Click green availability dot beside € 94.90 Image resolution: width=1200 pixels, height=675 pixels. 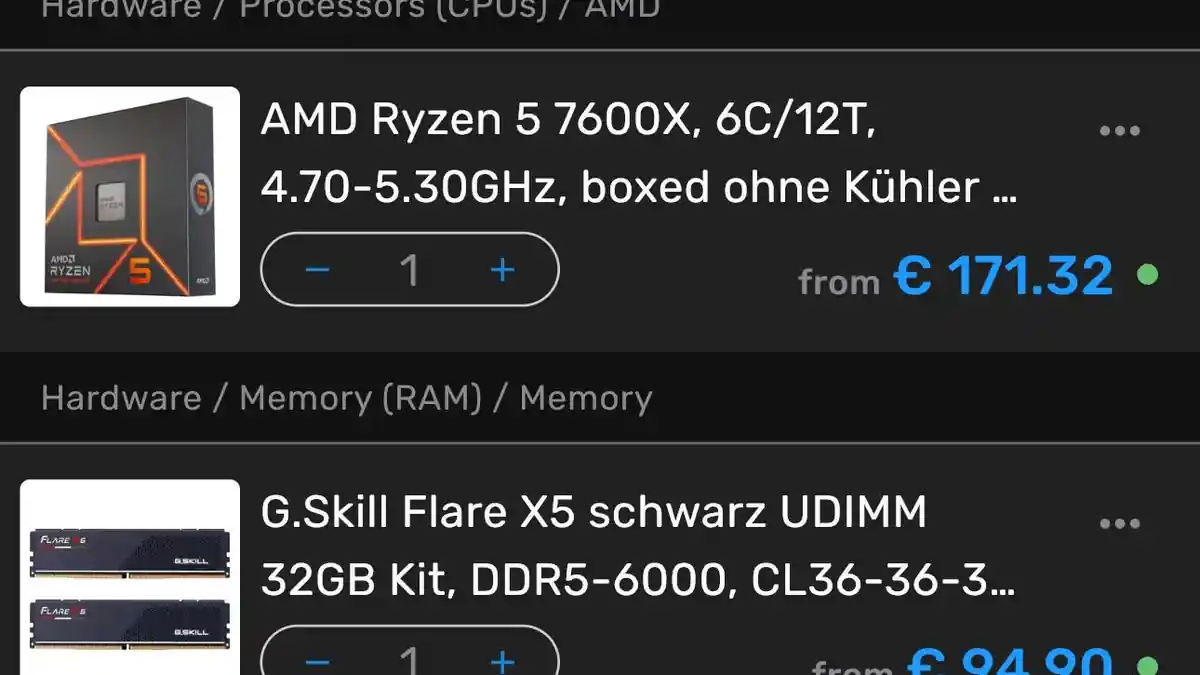point(1148,664)
